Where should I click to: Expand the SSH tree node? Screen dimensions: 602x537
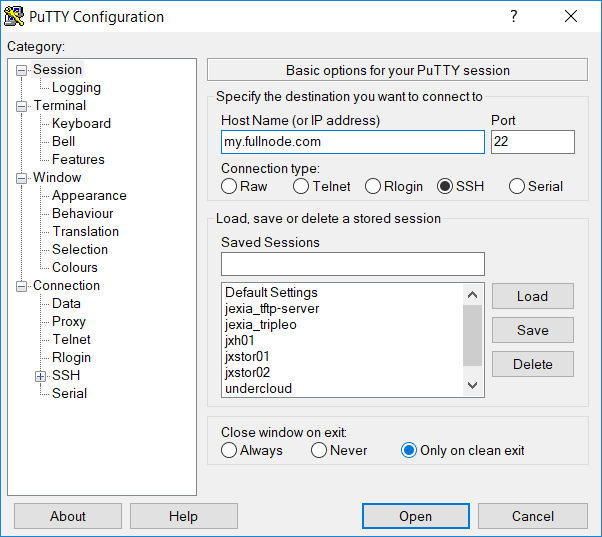pos(41,376)
